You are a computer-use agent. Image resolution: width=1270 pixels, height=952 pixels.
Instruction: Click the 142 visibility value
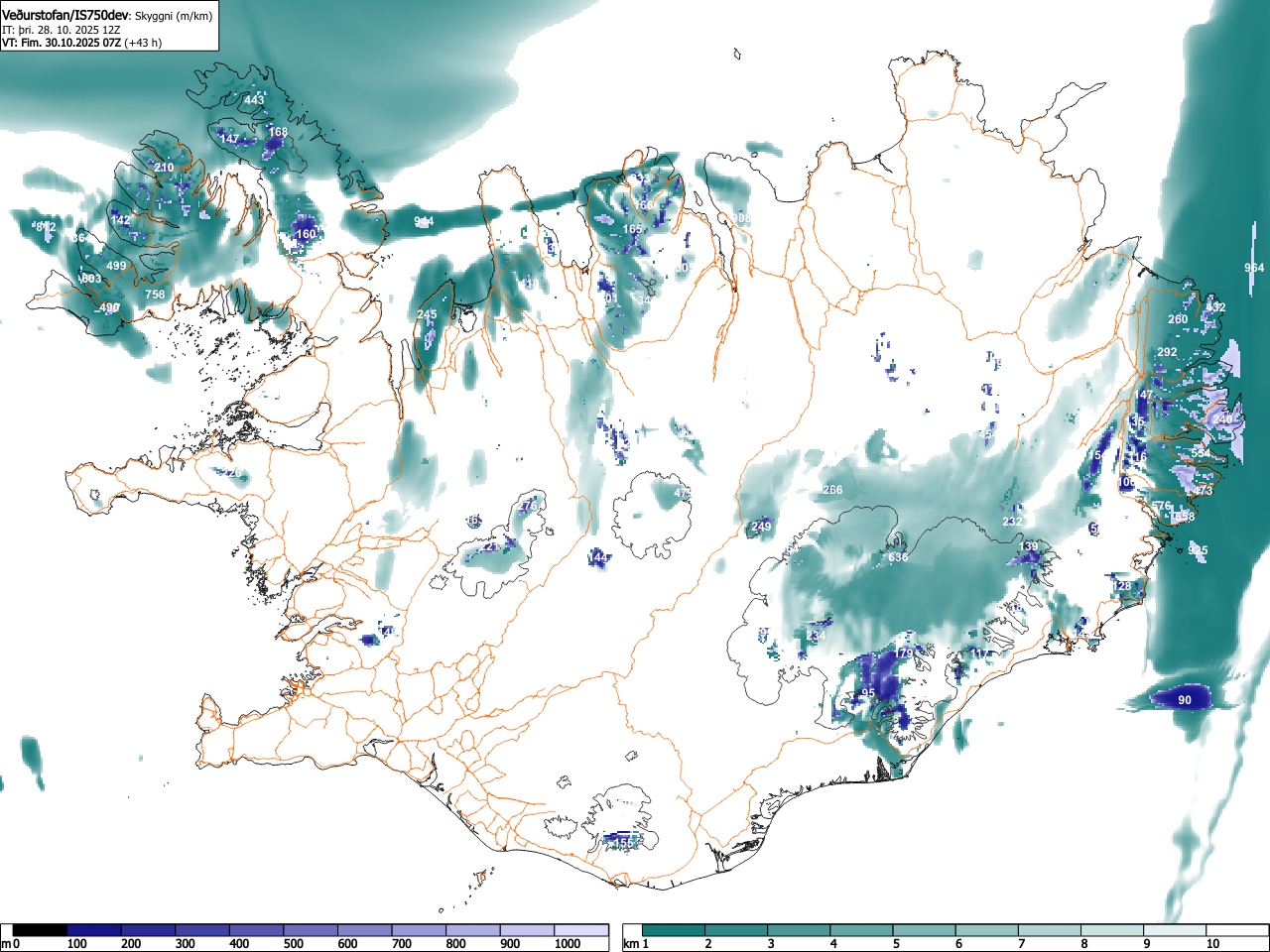pos(120,220)
